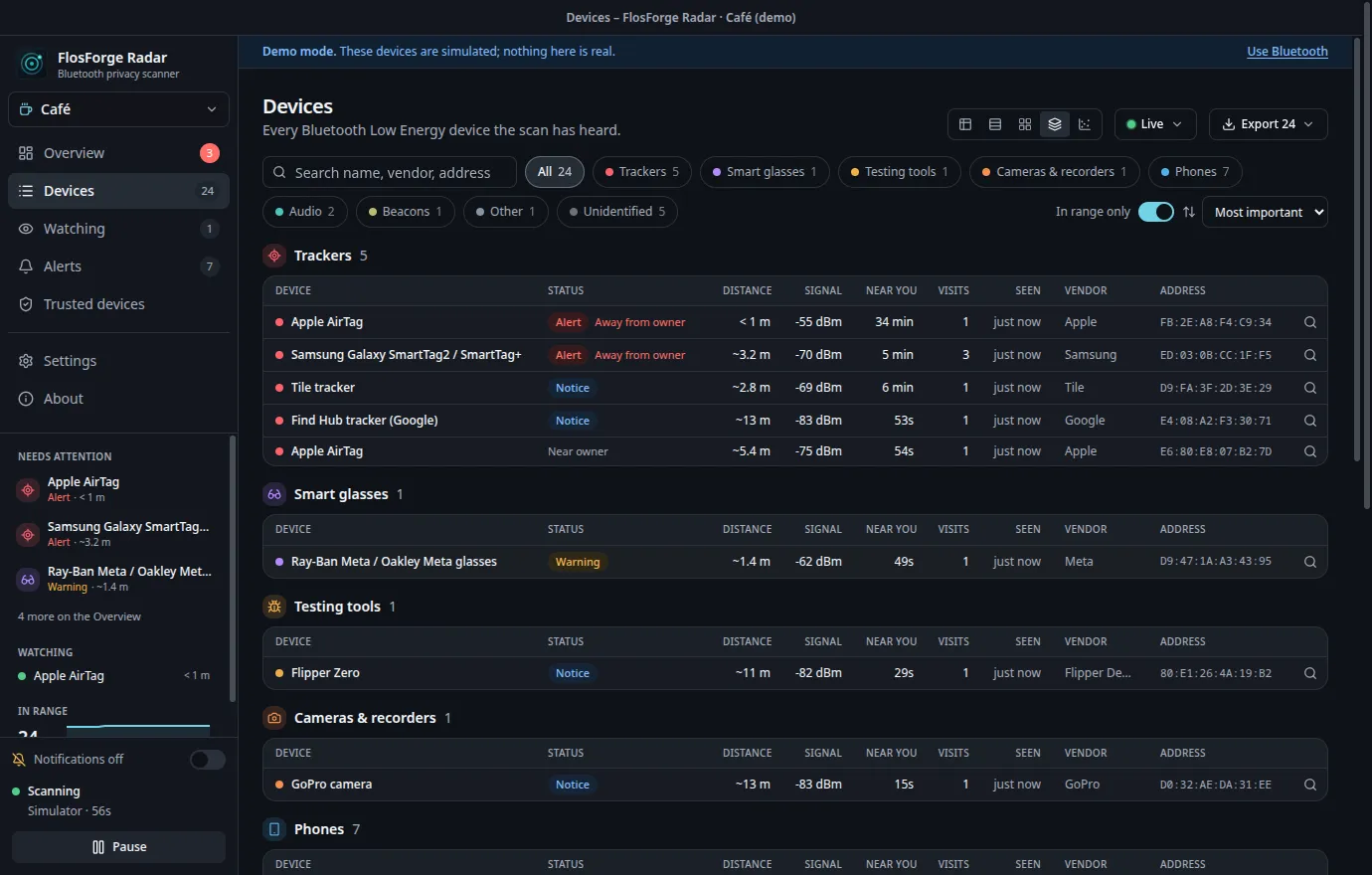Select the grouped layers view icon
Viewport: 1372px width, 875px height.
click(x=1054, y=124)
